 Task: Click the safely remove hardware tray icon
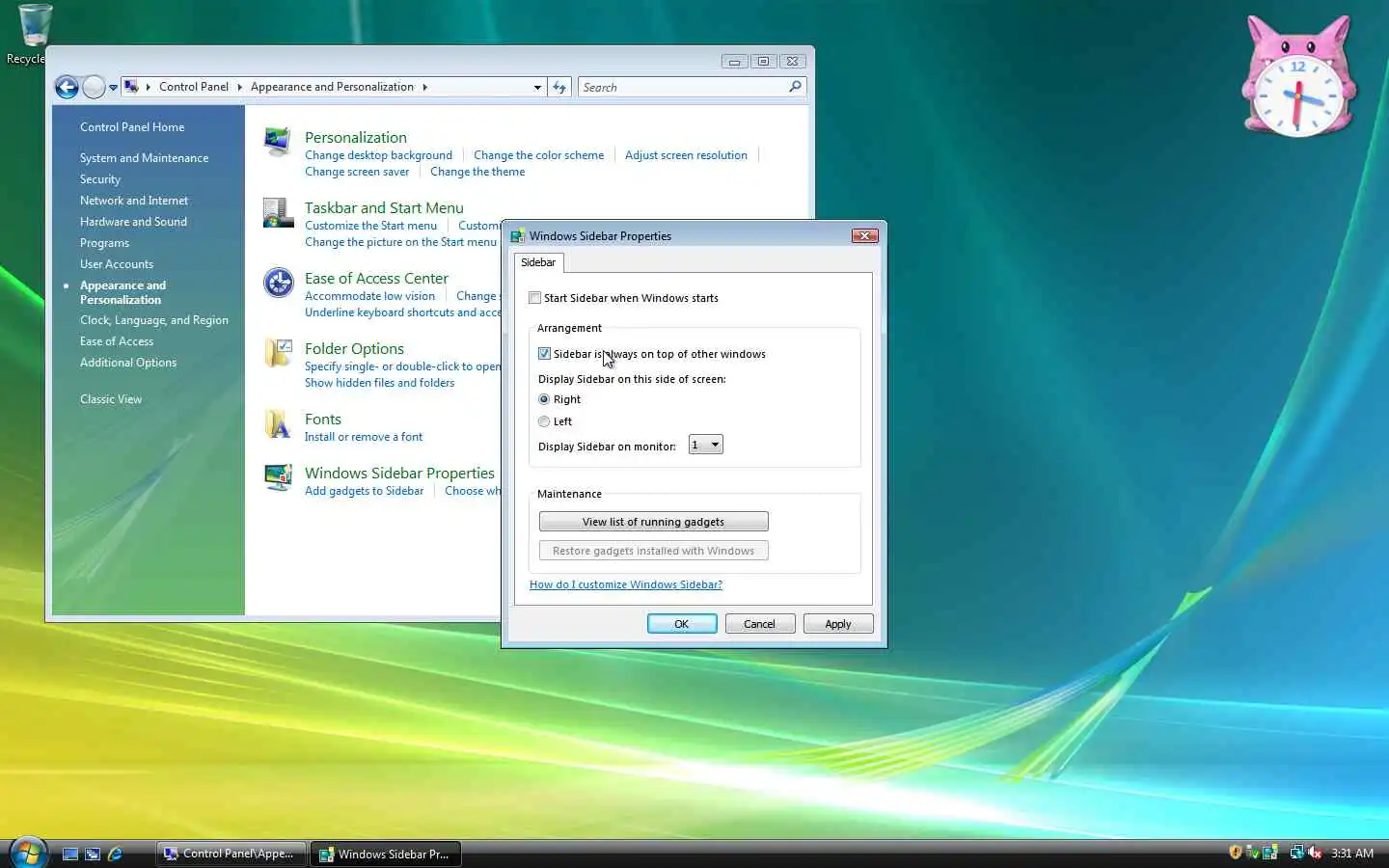1252,853
